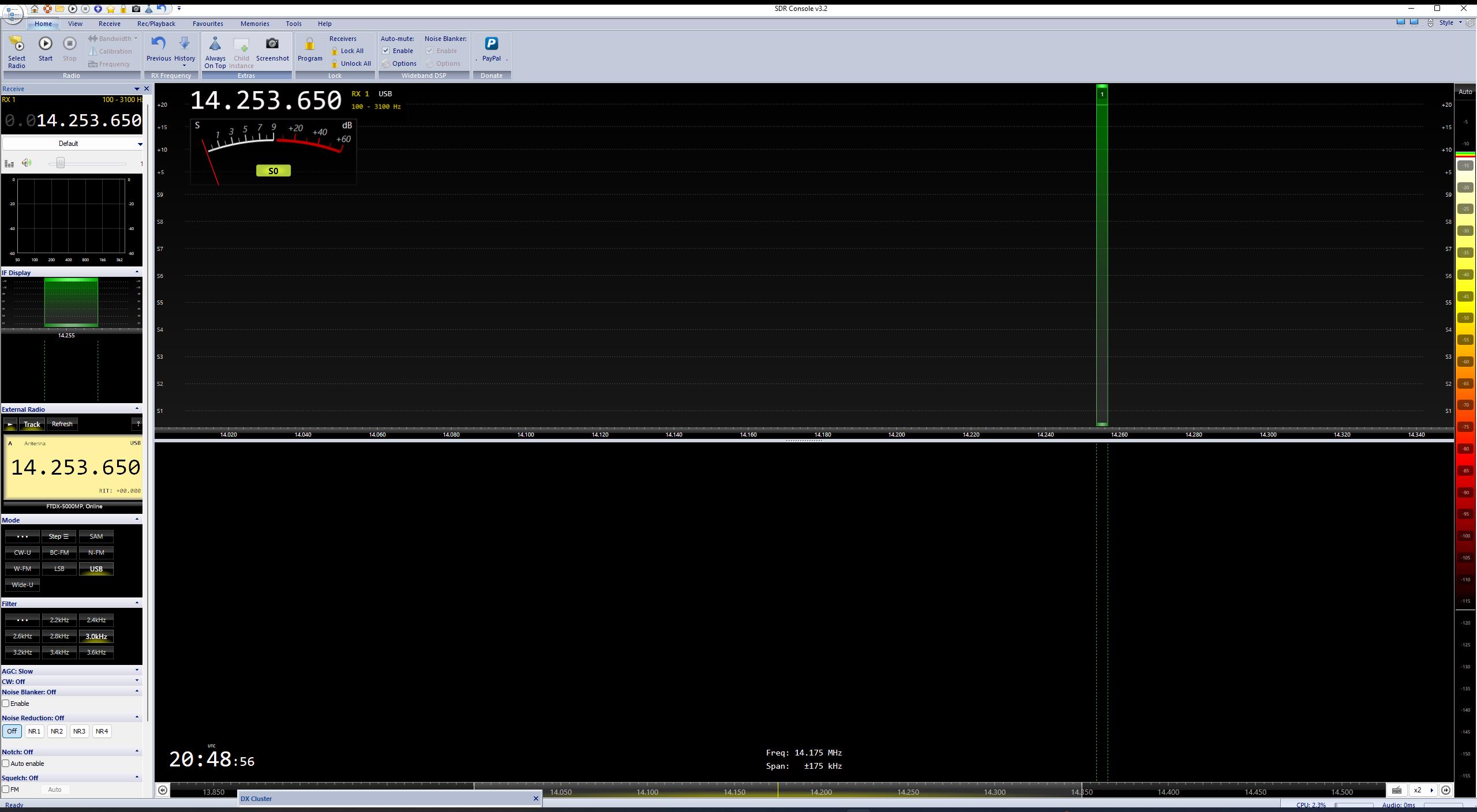Viewport: 1477px width, 812px height.
Task: Select NR2 noise reduction option
Action: point(57,731)
